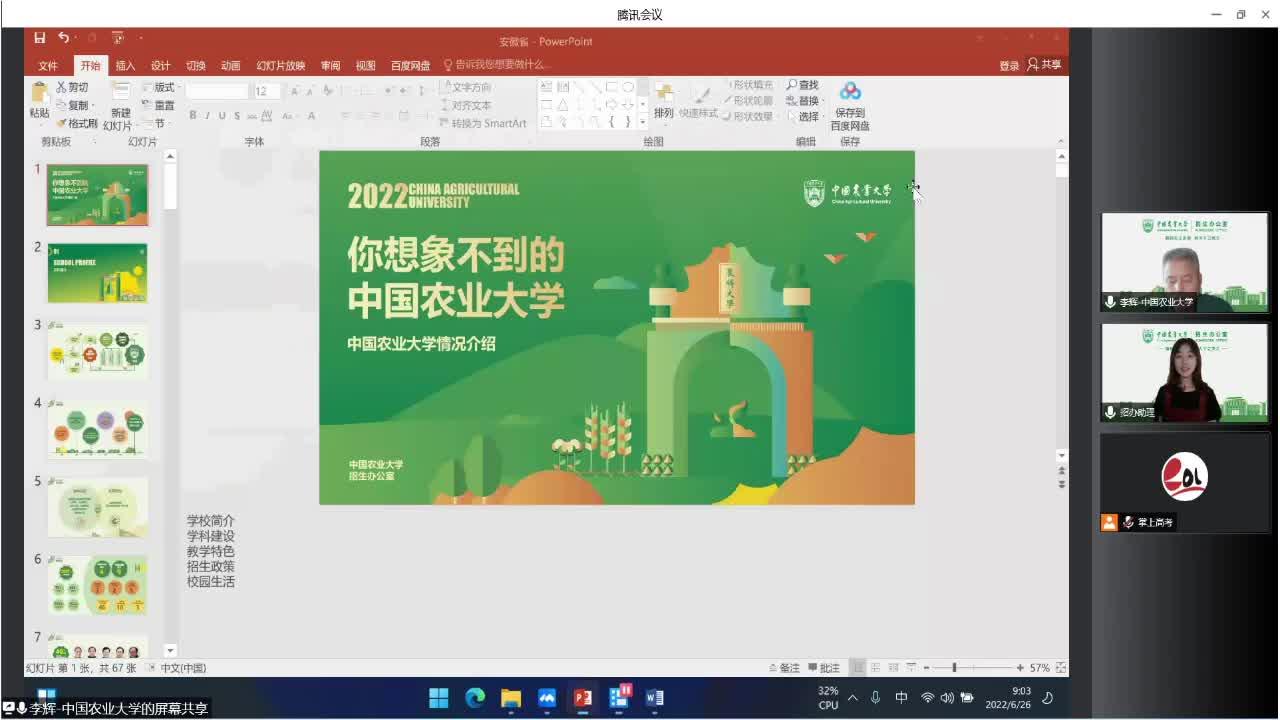Viewport: 1280px width, 720px height.
Task: Expand Clipboard (剪贴板) group launcher
Action: pyautogui.click(x=95, y=142)
